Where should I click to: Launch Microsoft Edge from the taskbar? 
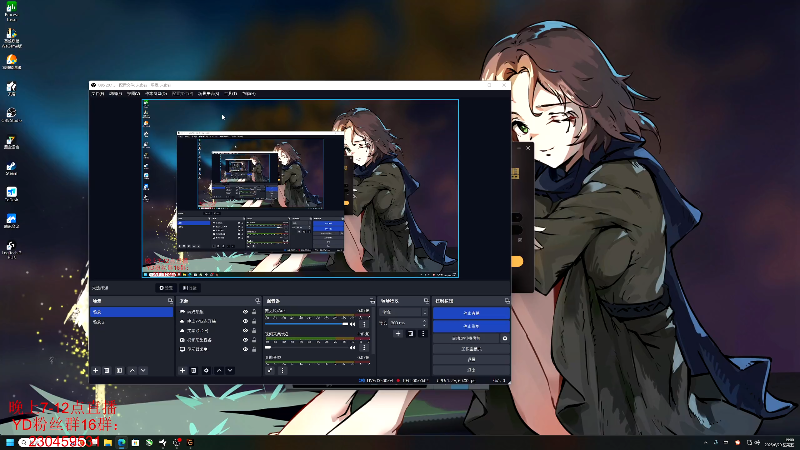(x=121, y=442)
